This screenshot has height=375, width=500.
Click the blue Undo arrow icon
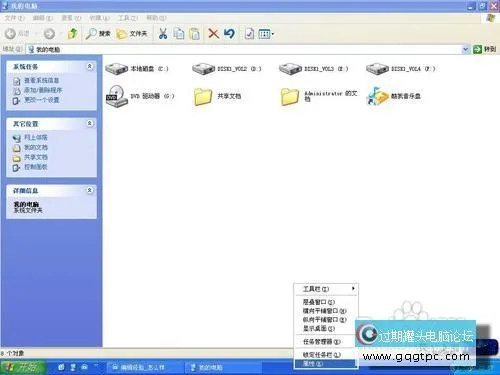click(229, 34)
